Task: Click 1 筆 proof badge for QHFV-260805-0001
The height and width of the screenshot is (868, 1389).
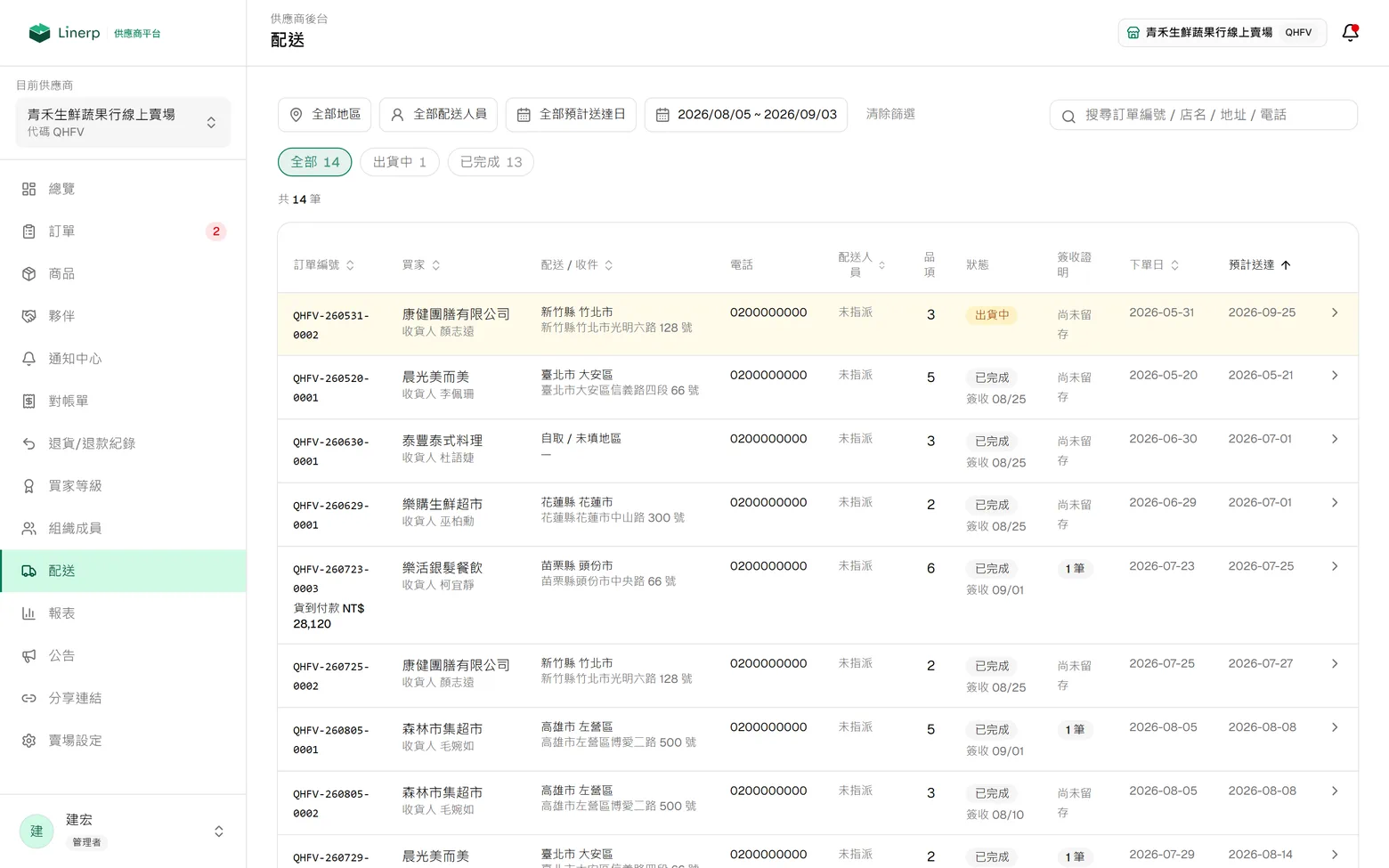Action: [1075, 729]
